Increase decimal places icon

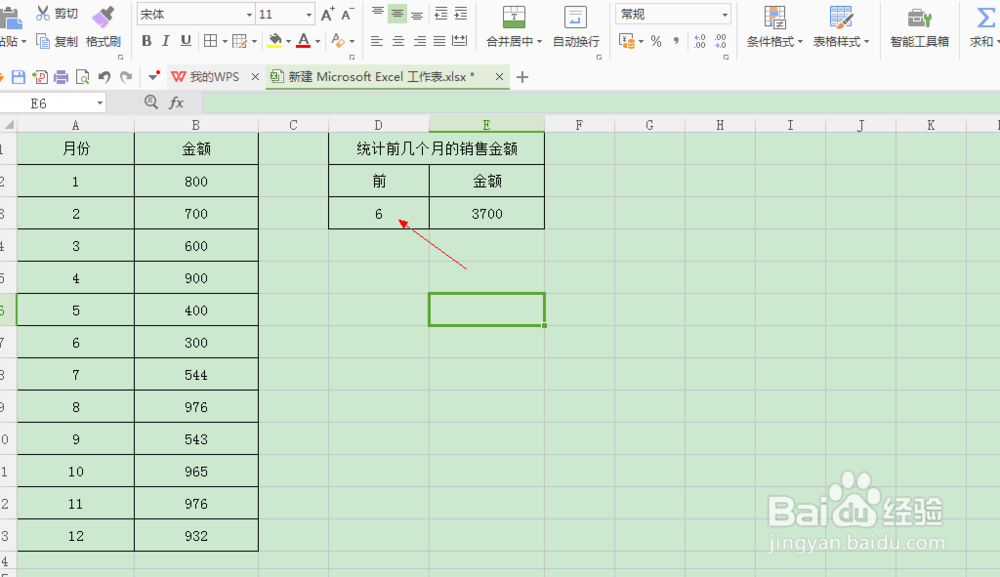[700, 41]
